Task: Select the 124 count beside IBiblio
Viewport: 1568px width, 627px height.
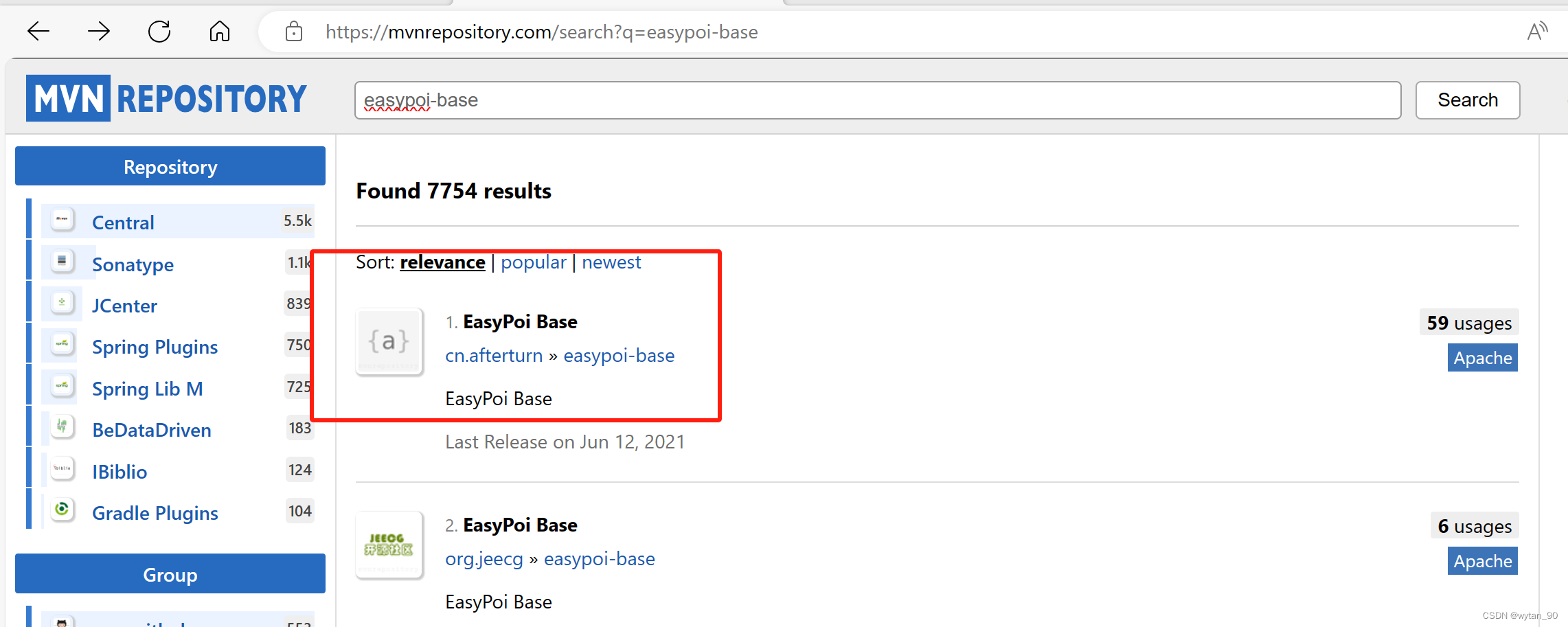Action: 300,470
